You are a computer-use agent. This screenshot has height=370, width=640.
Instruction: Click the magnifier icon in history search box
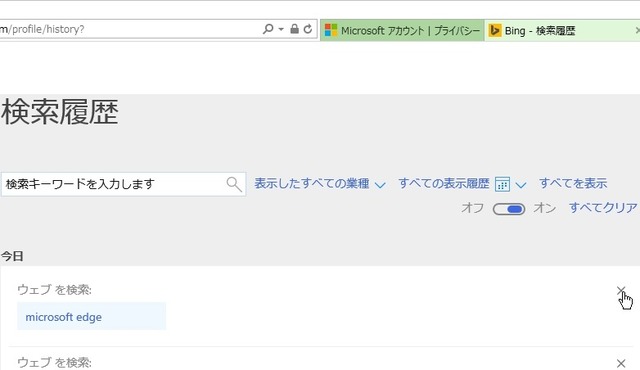[x=234, y=184]
